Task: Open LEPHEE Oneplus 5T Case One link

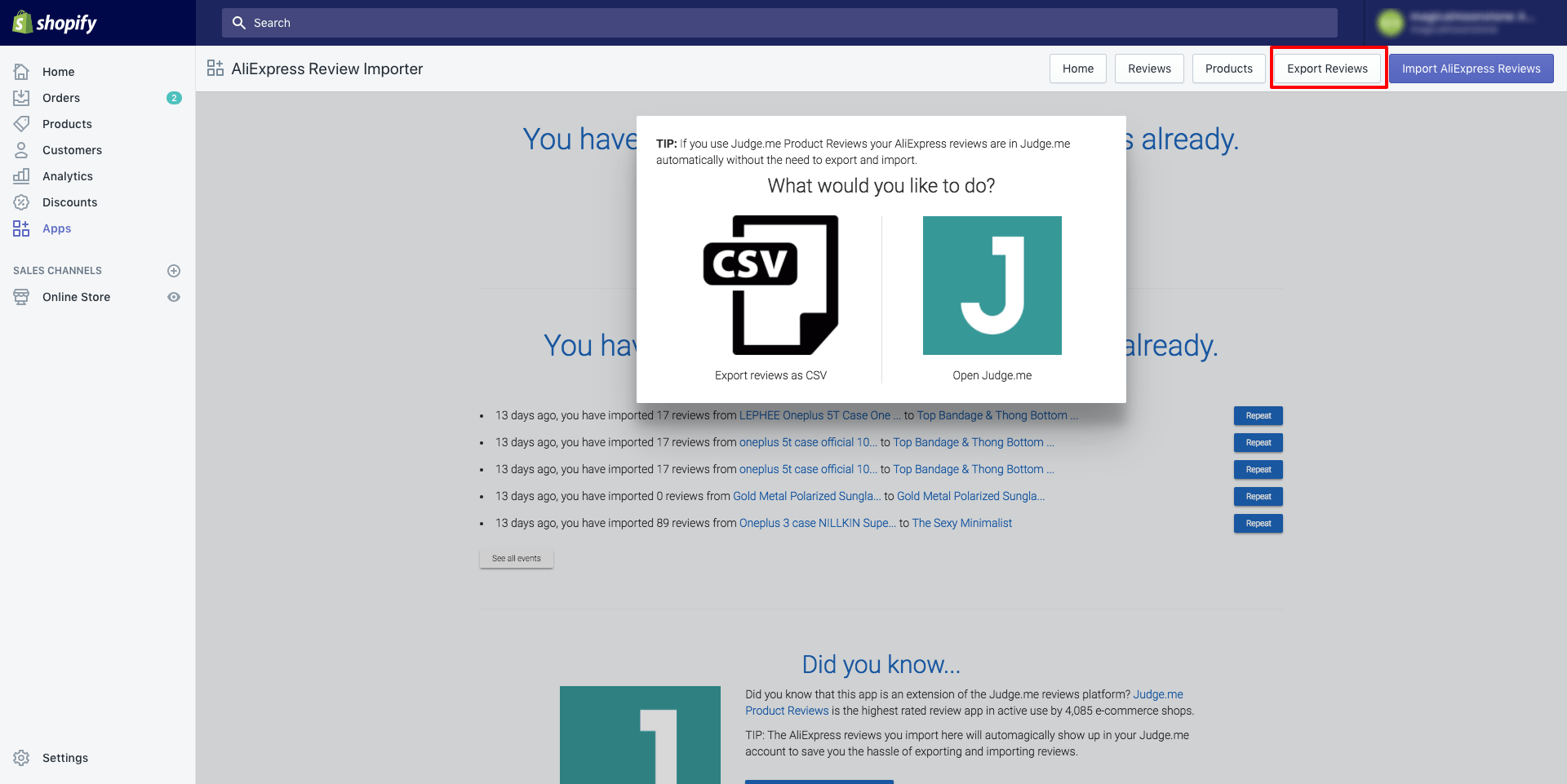Action: tap(820, 415)
